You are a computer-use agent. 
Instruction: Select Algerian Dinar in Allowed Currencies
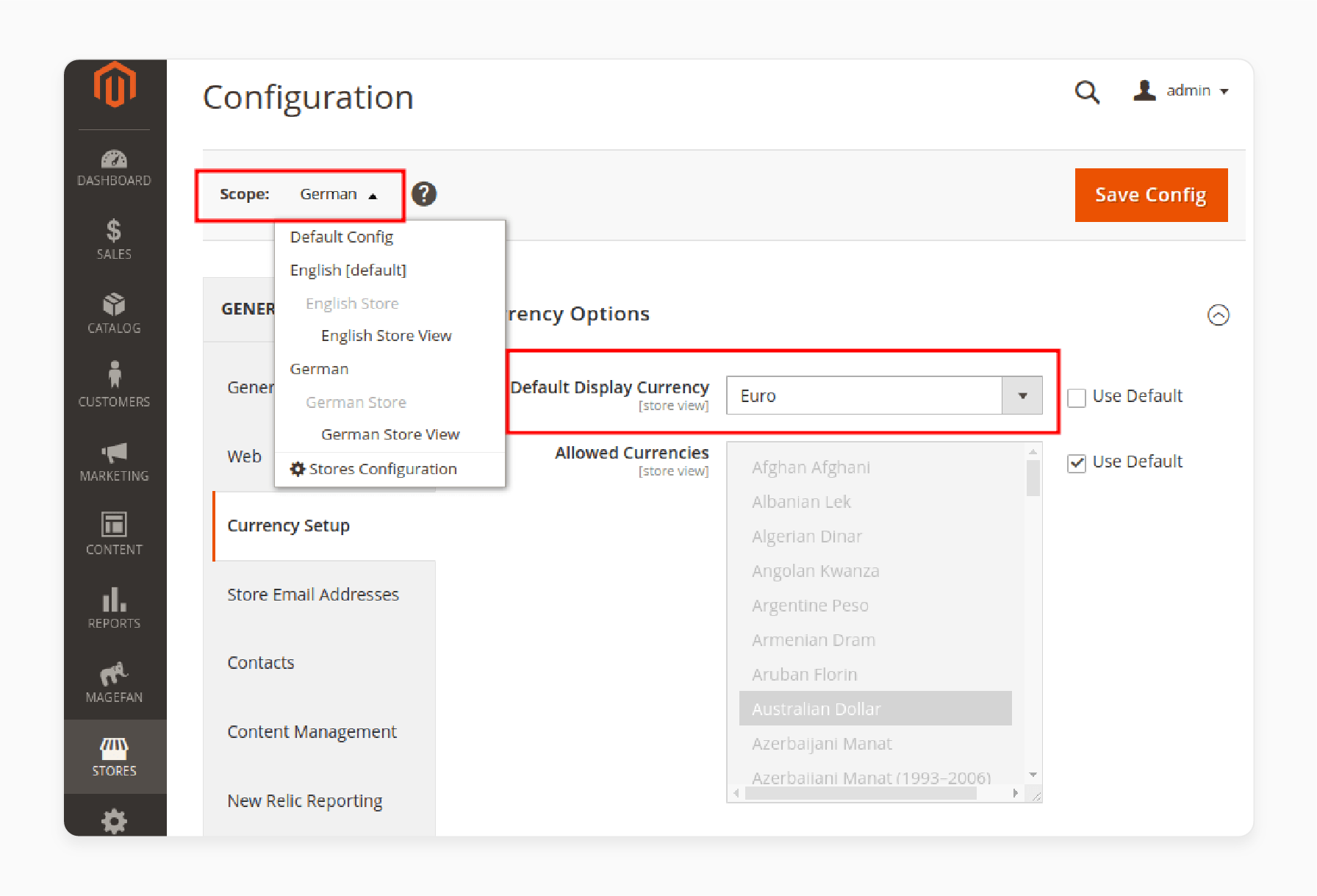[x=875, y=537]
